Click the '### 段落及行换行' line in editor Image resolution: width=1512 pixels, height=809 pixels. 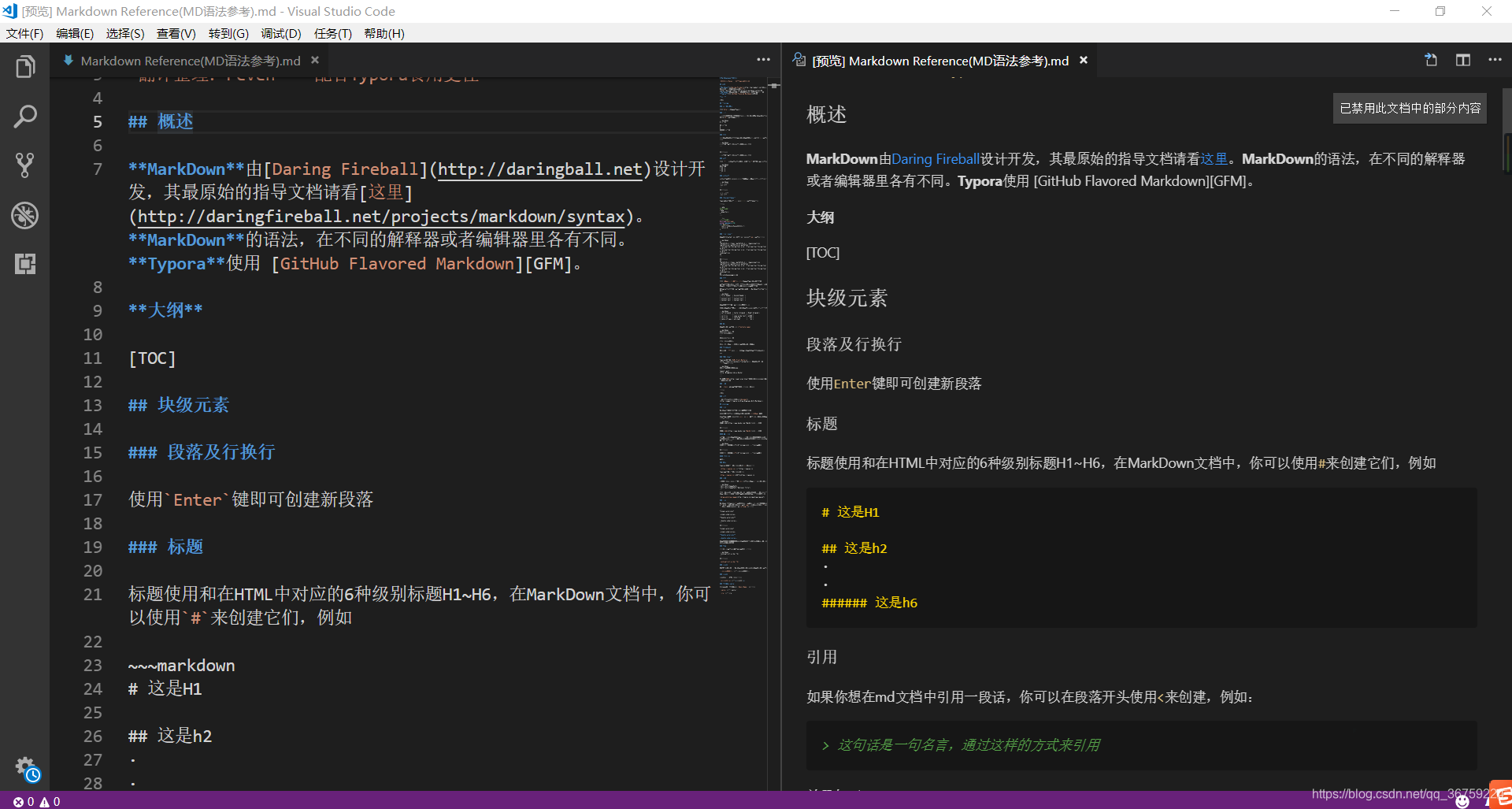click(202, 452)
